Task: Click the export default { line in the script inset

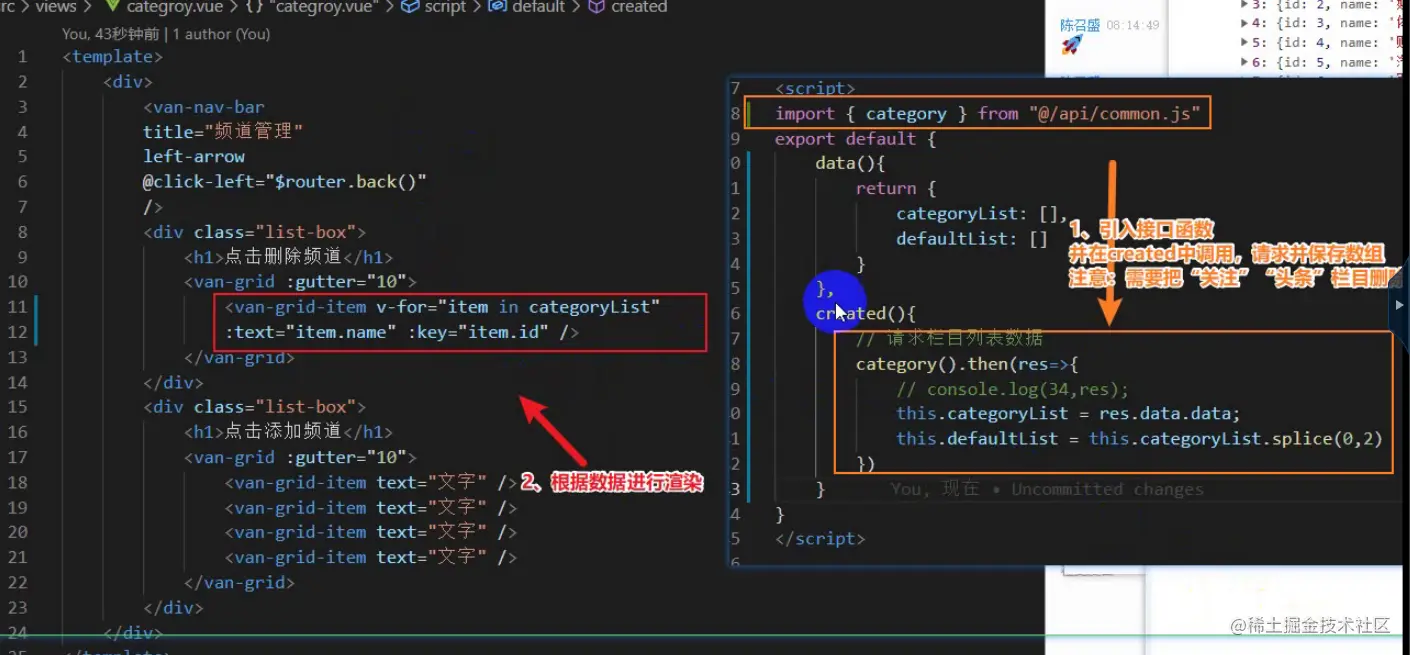Action: click(855, 139)
